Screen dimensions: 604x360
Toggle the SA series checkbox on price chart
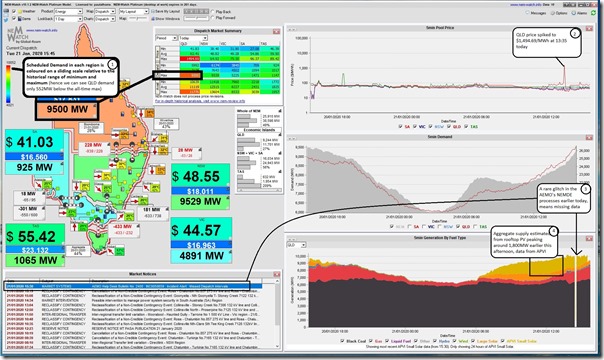(x=400, y=126)
